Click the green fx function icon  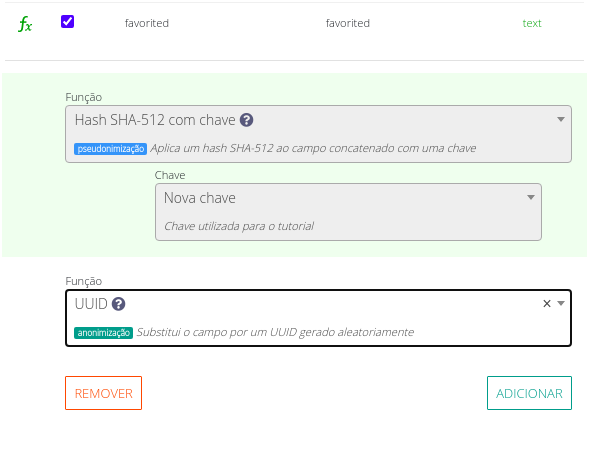25,24
